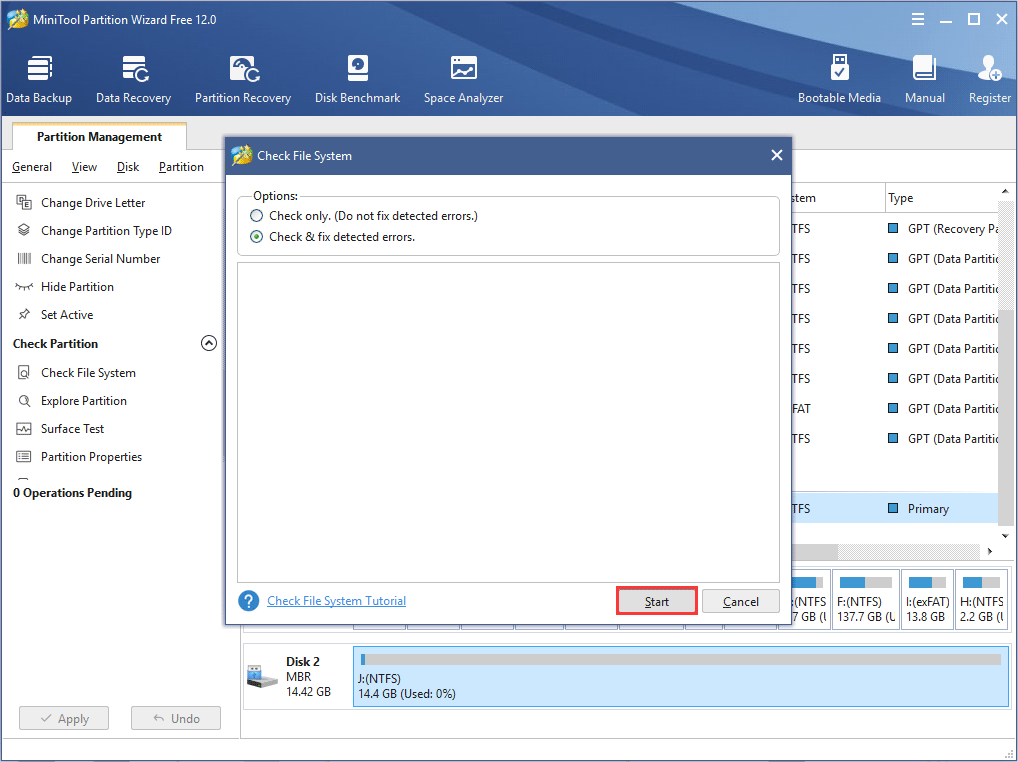This screenshot has width=1018, height=762.
Task: Open the View menu
Action: (x=84, y=167)
